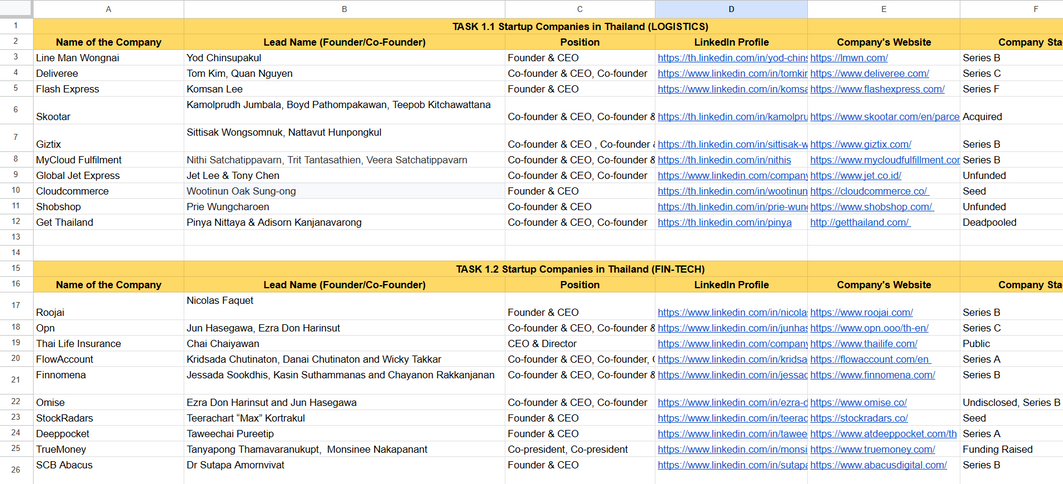Open the shobshop.com website link
This screenshot has height=484, width=1063.
pyautogui.click(x=872, y=207)
